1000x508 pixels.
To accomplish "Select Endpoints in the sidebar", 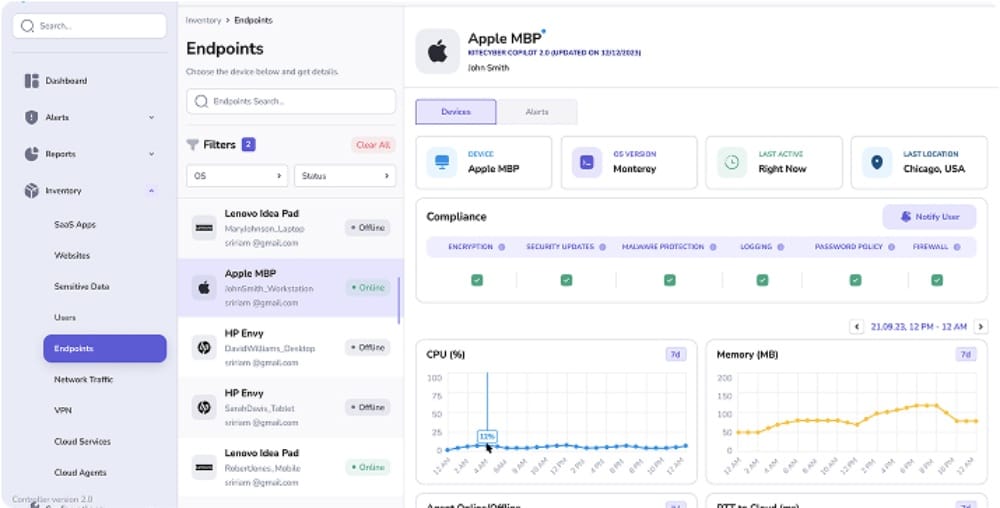I will coord(105,349).
